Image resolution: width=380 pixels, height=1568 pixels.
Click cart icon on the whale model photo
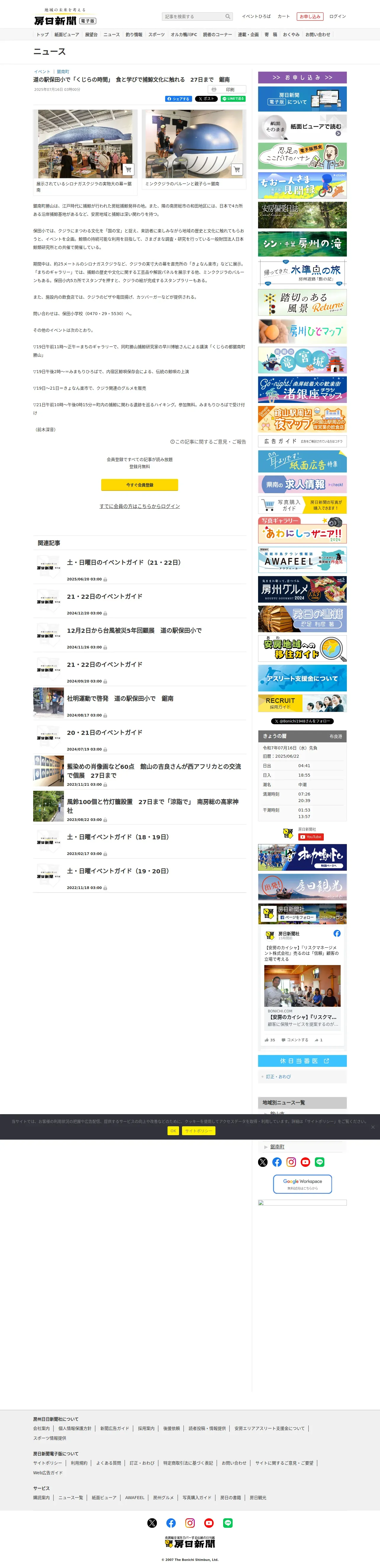point(128,169)
